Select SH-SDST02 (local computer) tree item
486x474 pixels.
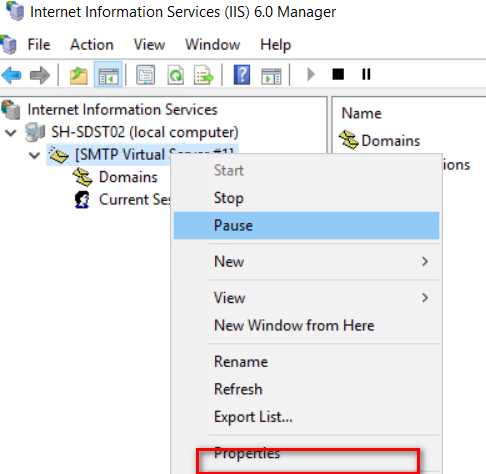click(145, 132)
